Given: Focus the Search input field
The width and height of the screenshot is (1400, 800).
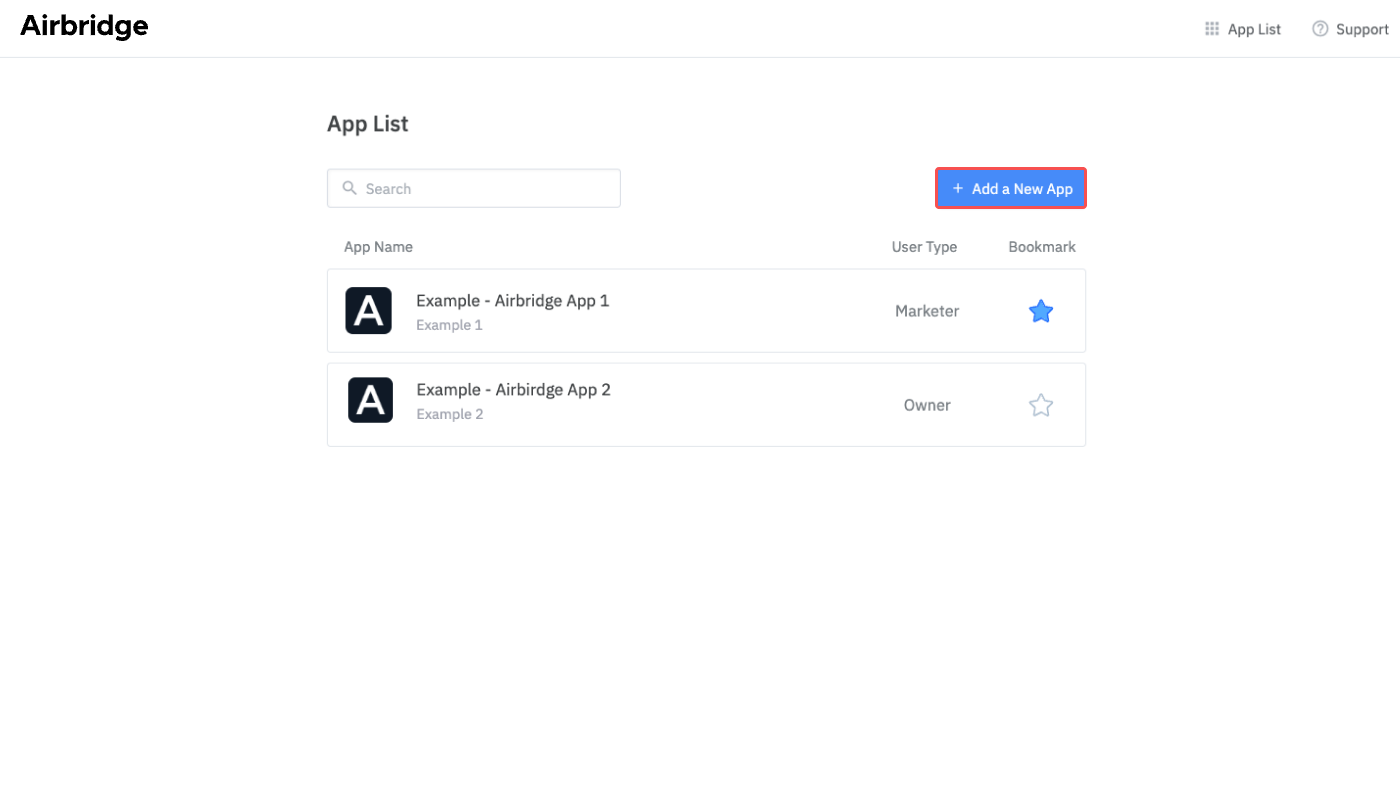Looking at the screenshot, I should [x=474, y=188].
